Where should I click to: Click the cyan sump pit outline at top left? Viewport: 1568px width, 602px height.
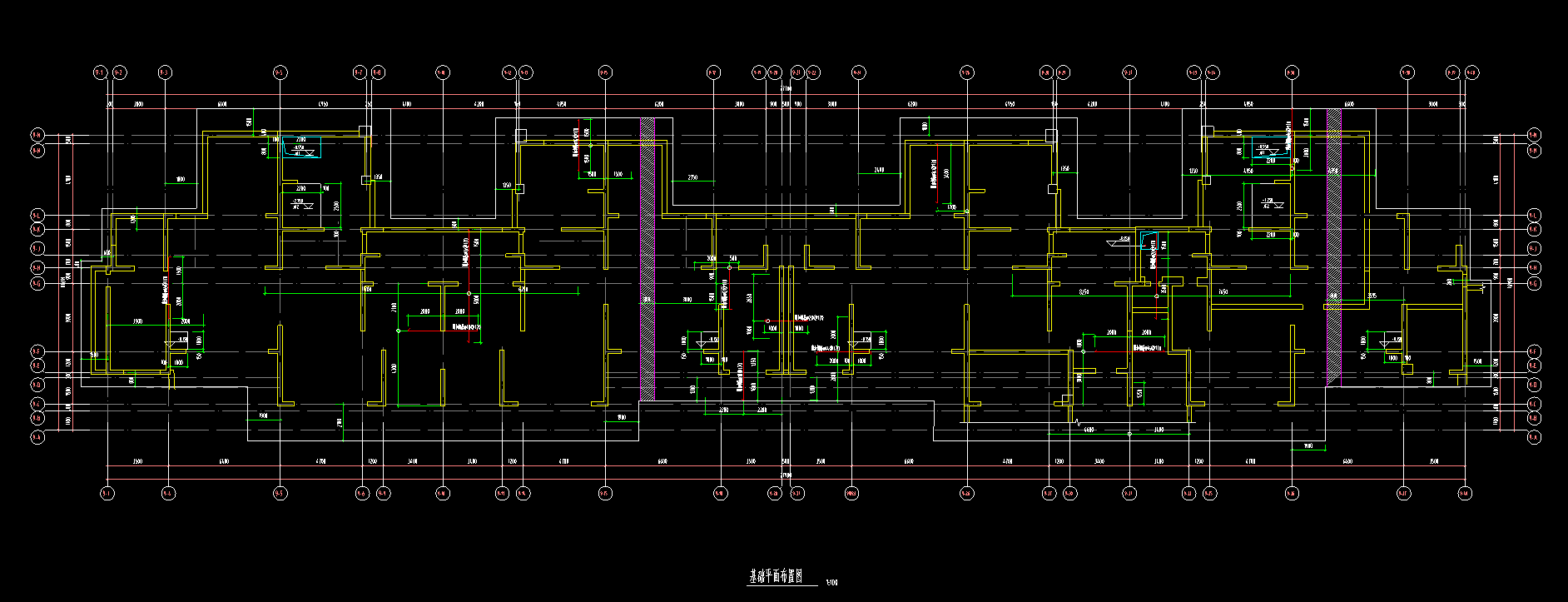[300, 147]
